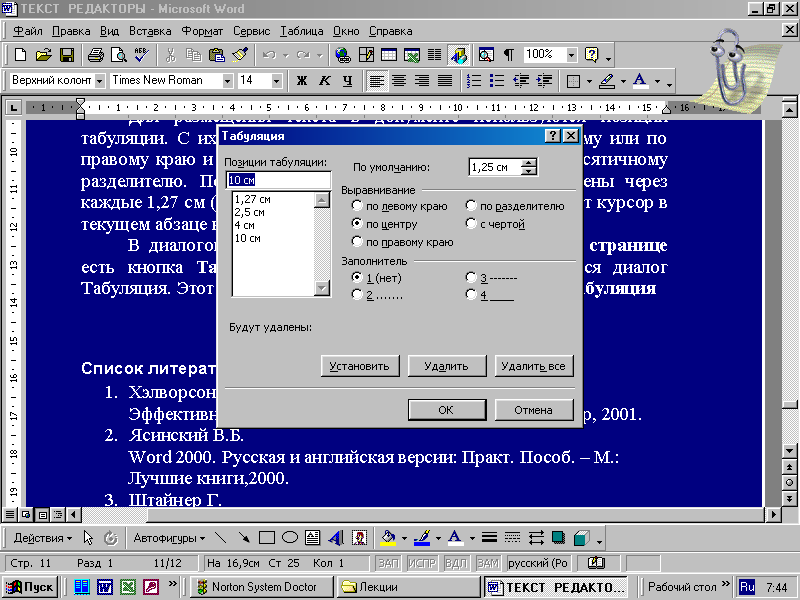Expand the borders dropdown arrow

coord(589,81)
